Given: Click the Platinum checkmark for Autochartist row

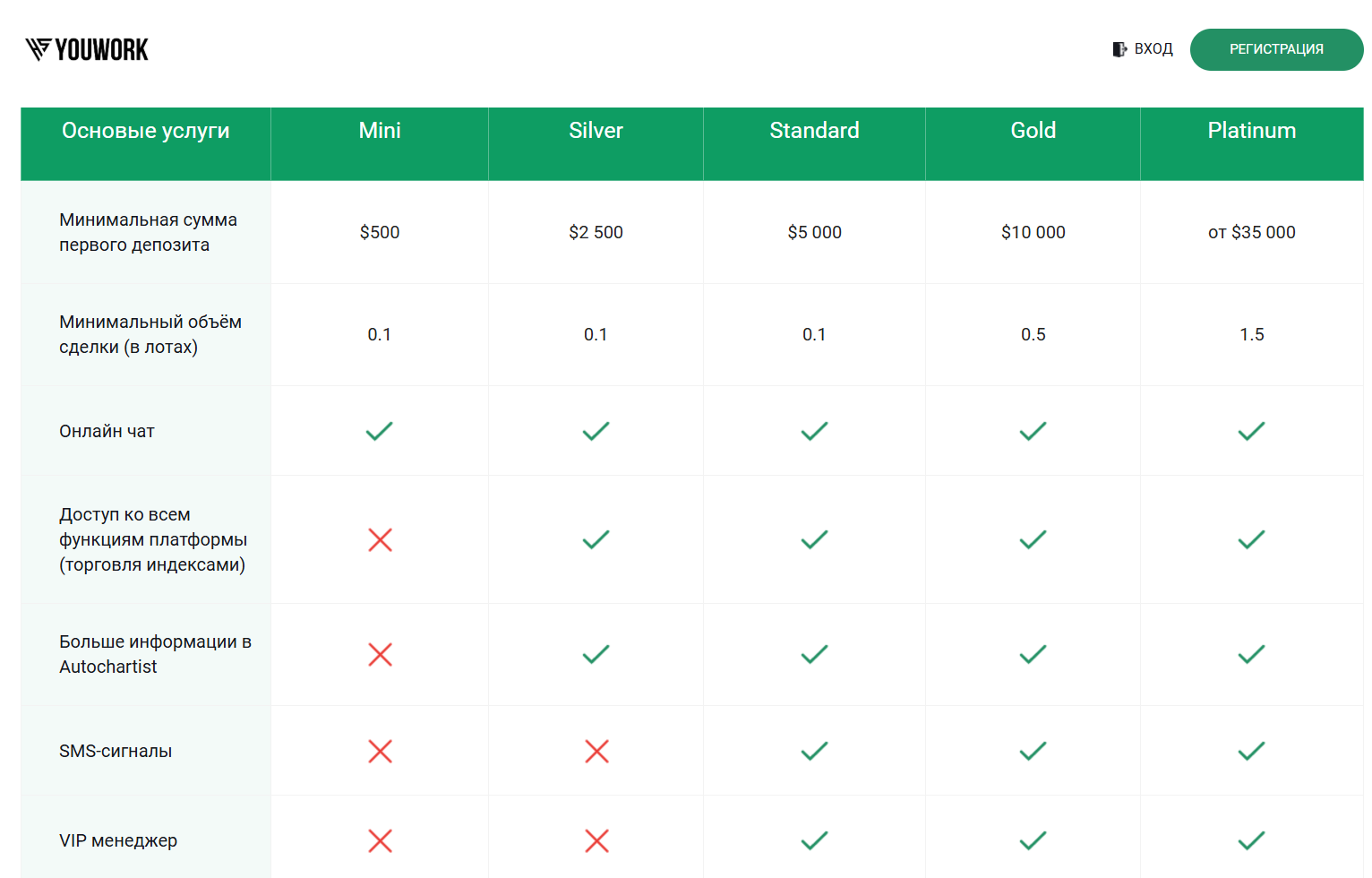Looking at the screenshot, I should tap(1252, 654).
